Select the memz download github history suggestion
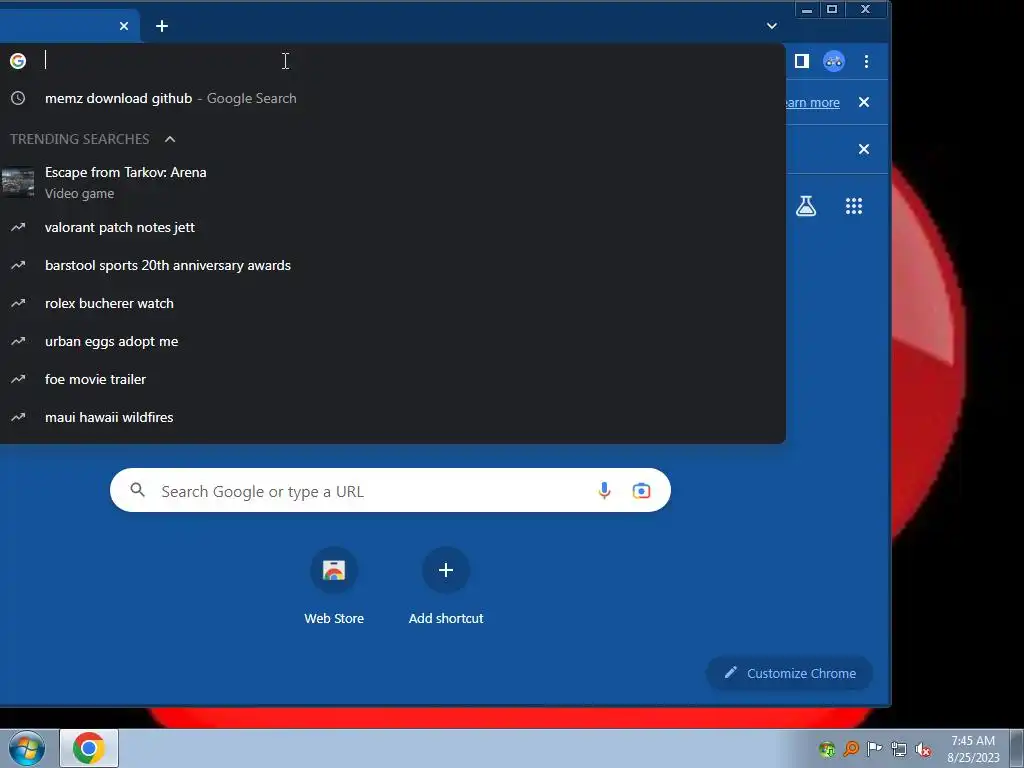The width and height of the screenshot is (1024, 768). (392, 99)
